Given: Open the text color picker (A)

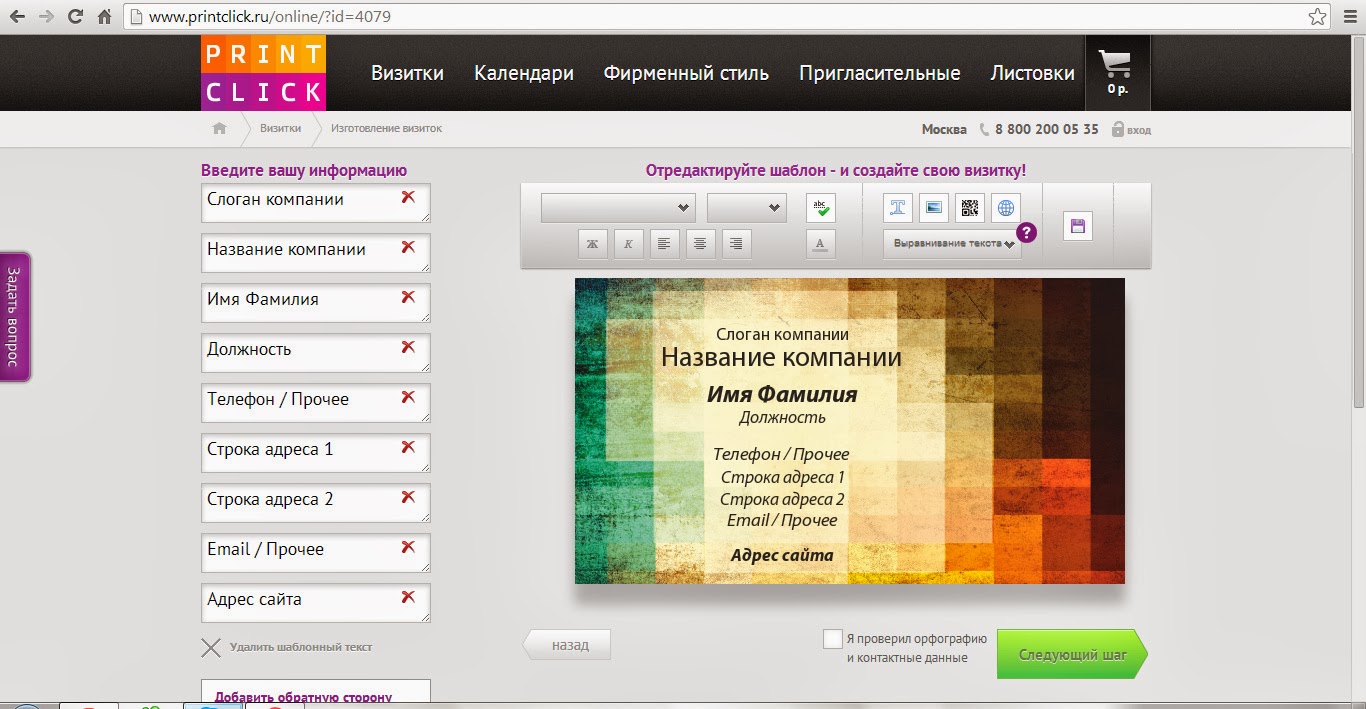Looking at the screenshot, I should click(820, 243).
